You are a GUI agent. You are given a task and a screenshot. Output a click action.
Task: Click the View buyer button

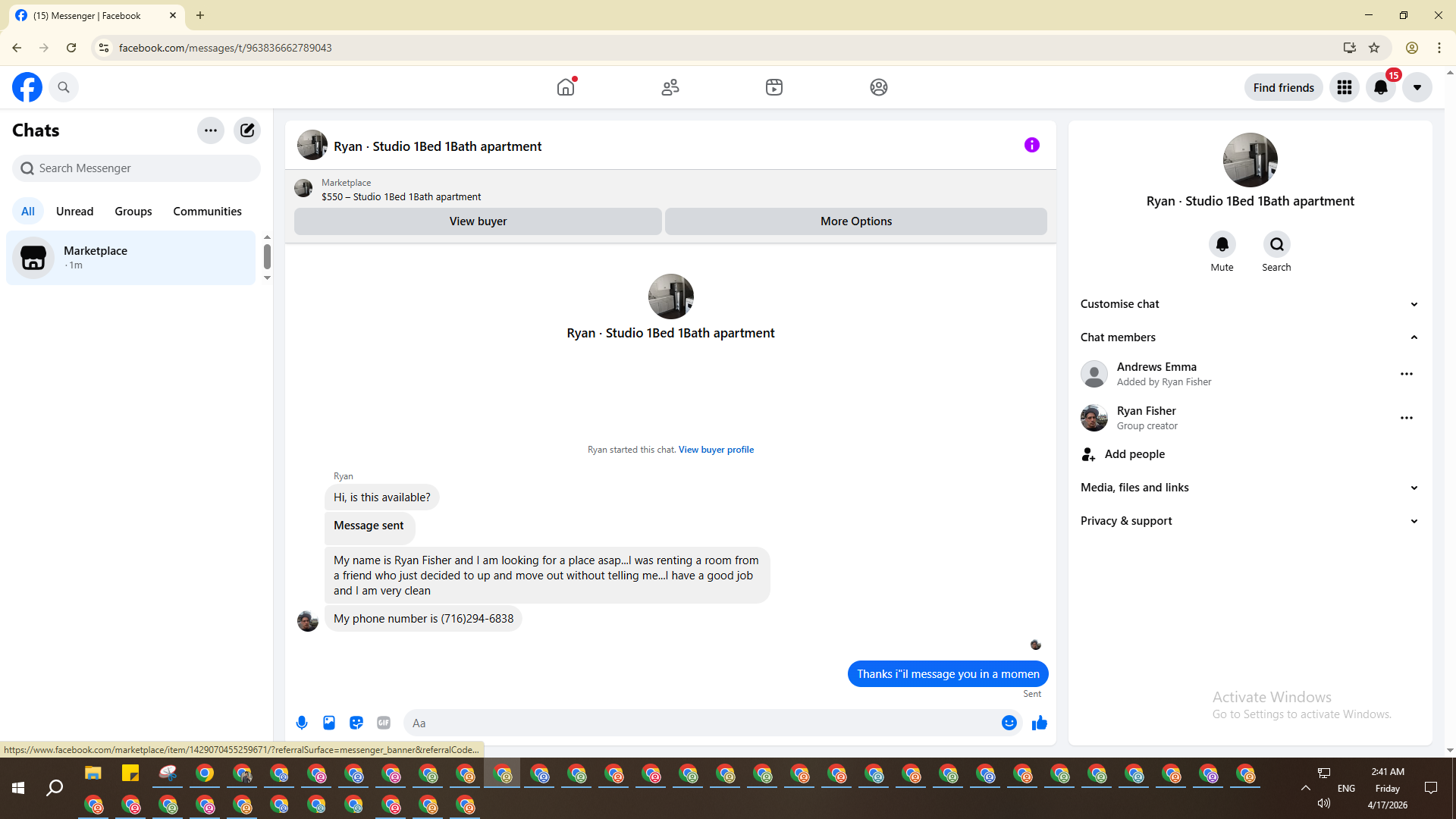(x=478, y=221)
